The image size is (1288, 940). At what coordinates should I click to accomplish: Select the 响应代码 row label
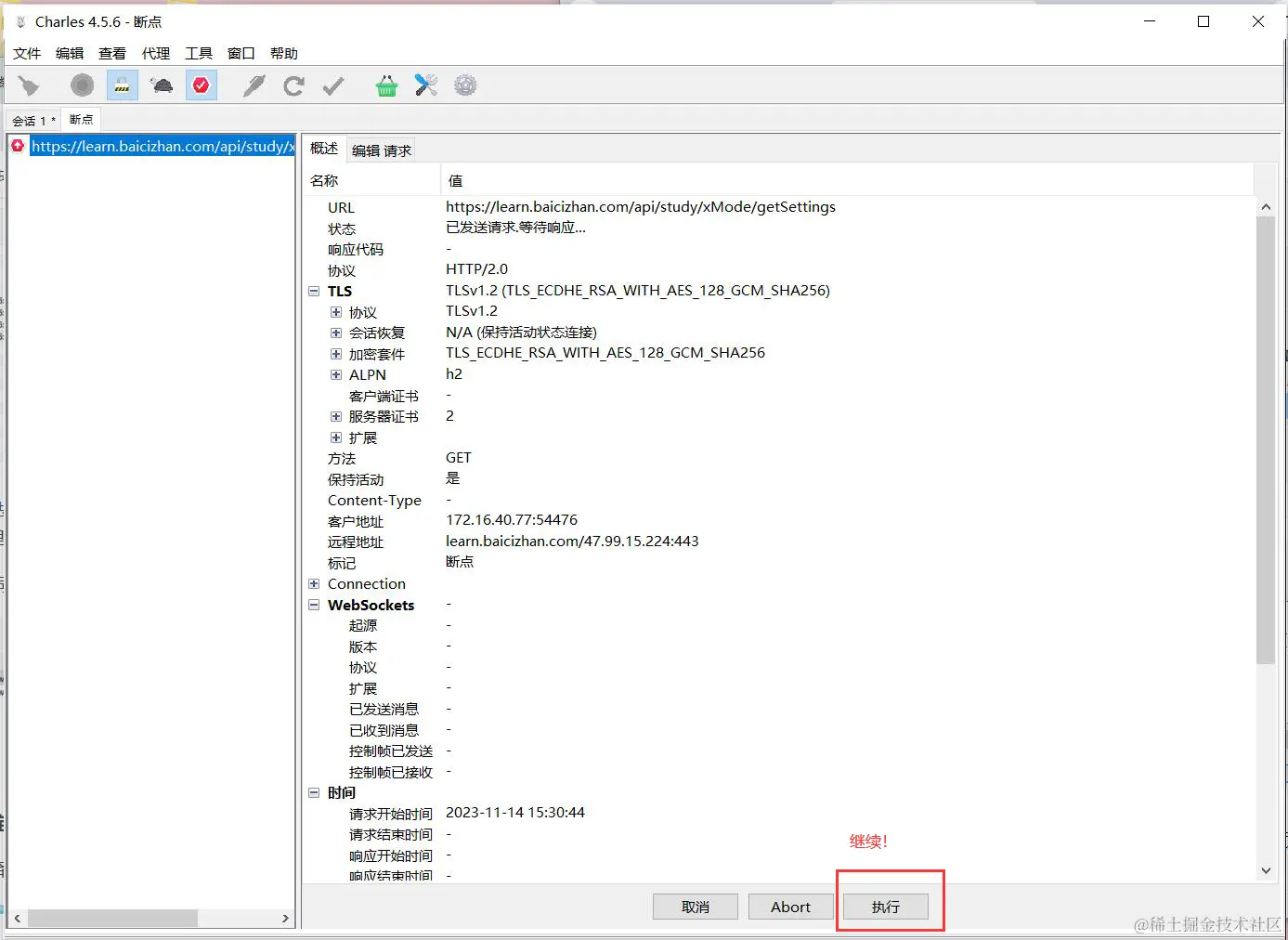[x=356, y=249]
